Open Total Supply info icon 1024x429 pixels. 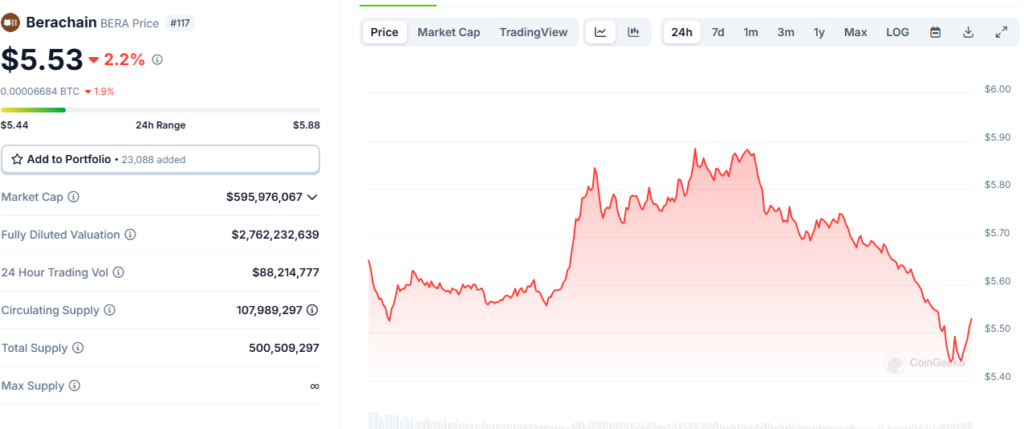point(78,348)
